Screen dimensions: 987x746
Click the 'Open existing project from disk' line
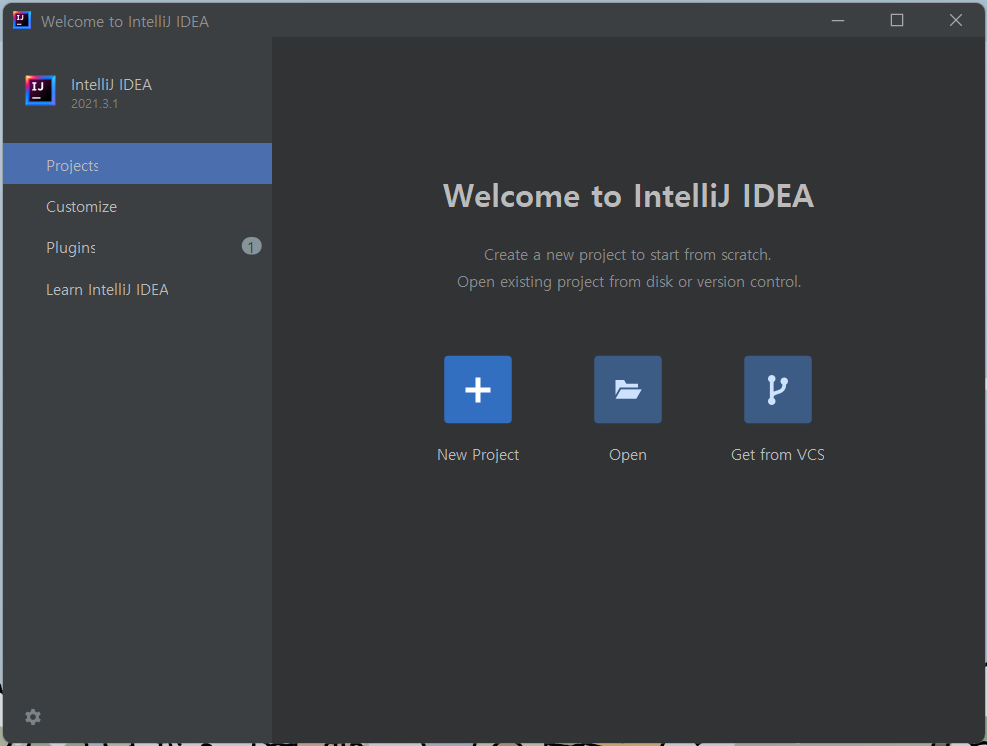[629, 282]
